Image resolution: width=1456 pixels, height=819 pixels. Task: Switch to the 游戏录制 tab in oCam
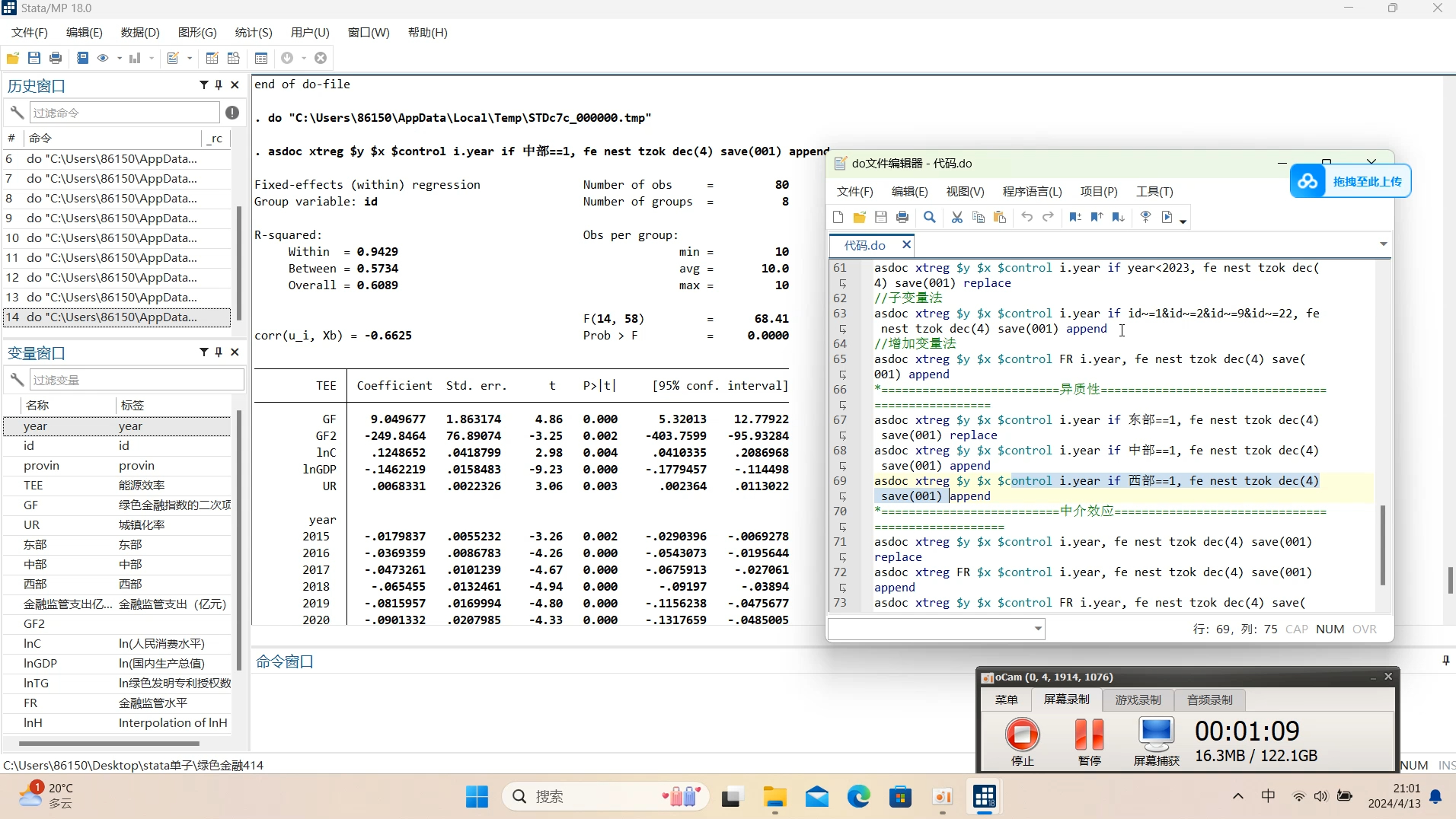pyautogui.click(x=1138, y=699)
